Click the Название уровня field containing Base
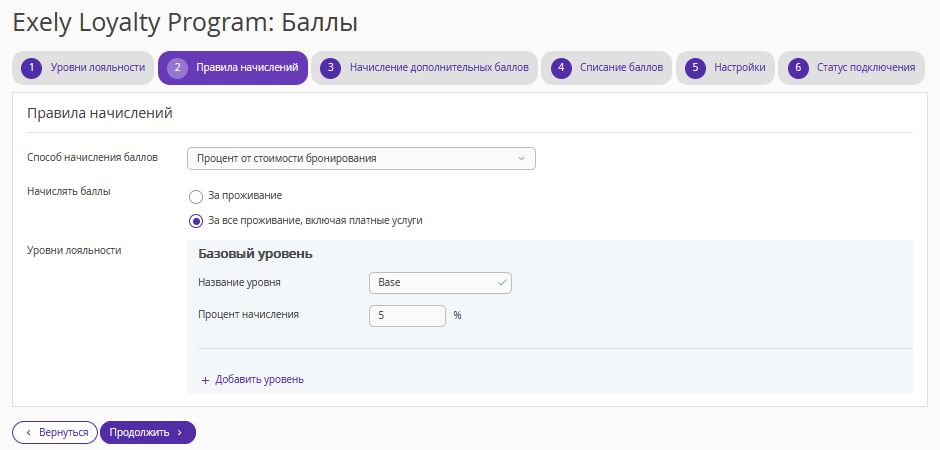Screen dimensions: 940x450 click(x=440, y=283)
